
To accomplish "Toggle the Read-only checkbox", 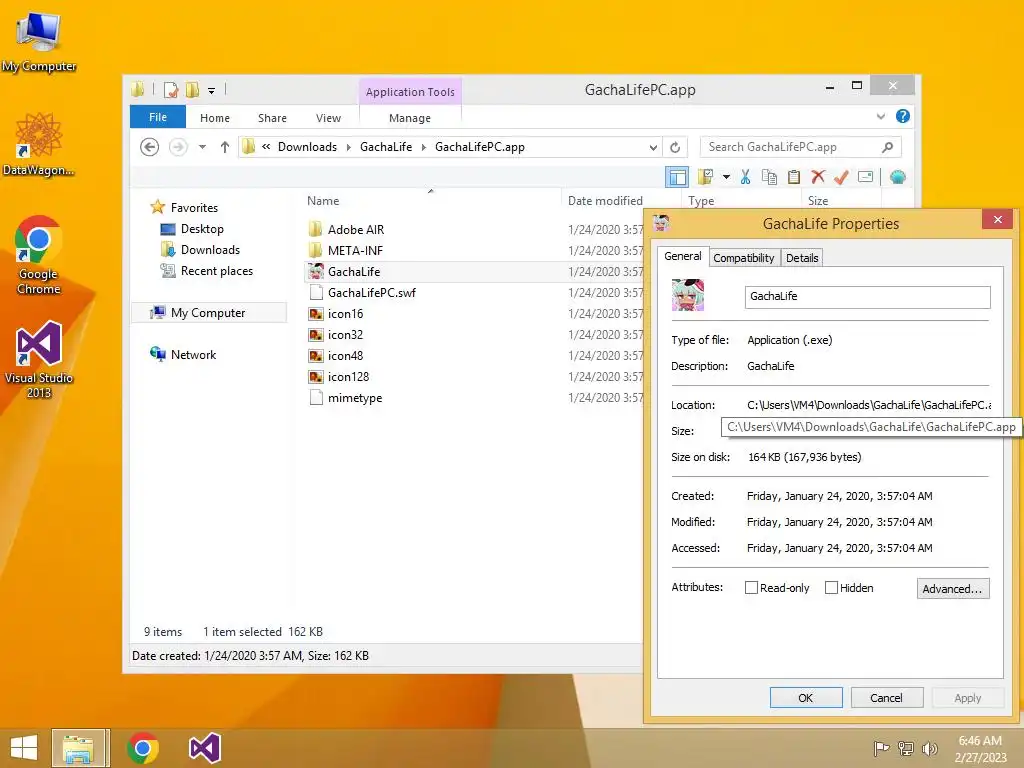I will click(751, 588).
